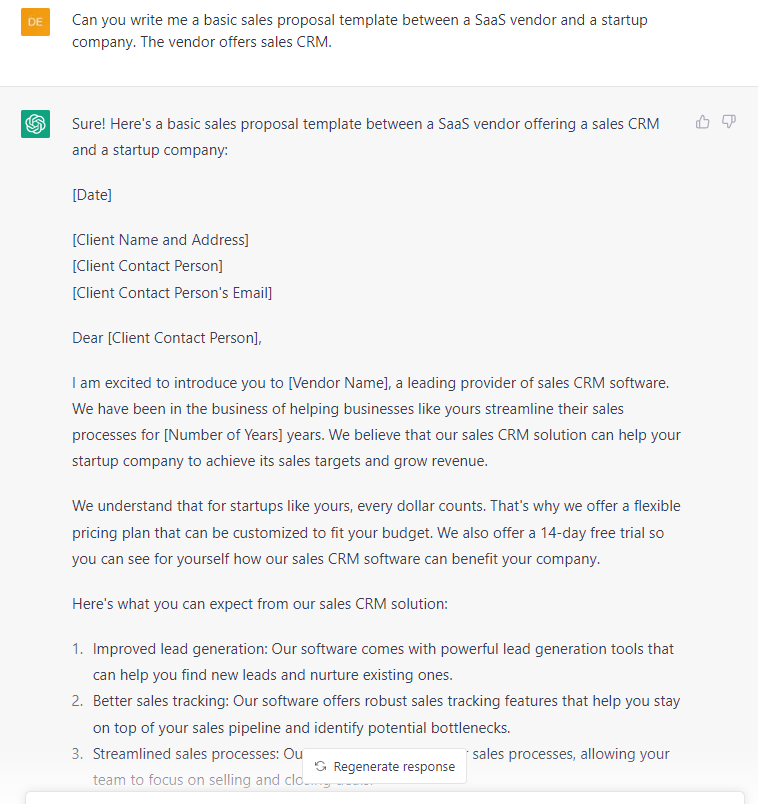Image resolution: width=758 pixels, height=804 pixels.
Task: Click the circular arrows regenerate icon
Action: [x=321, y=766]
